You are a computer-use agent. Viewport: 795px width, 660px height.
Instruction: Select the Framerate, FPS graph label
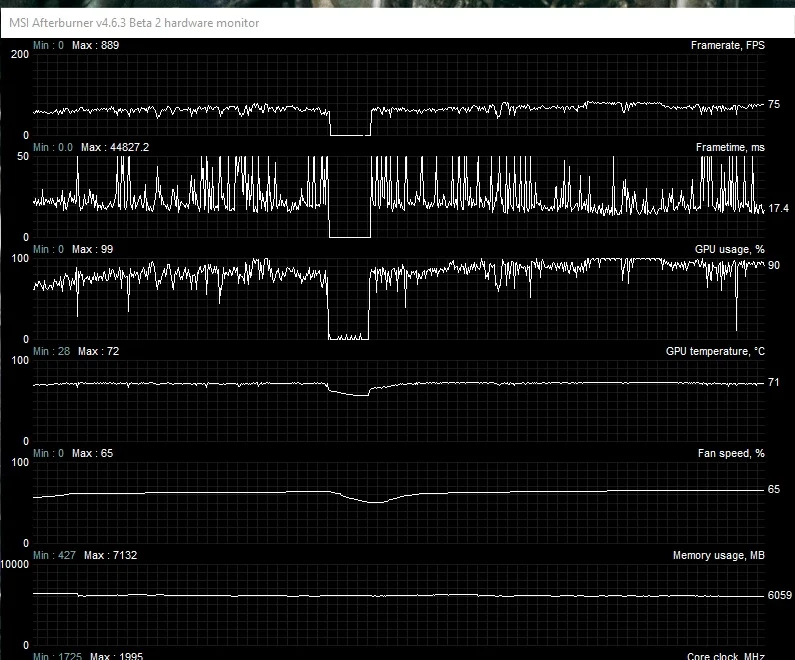tap(728, 45)
